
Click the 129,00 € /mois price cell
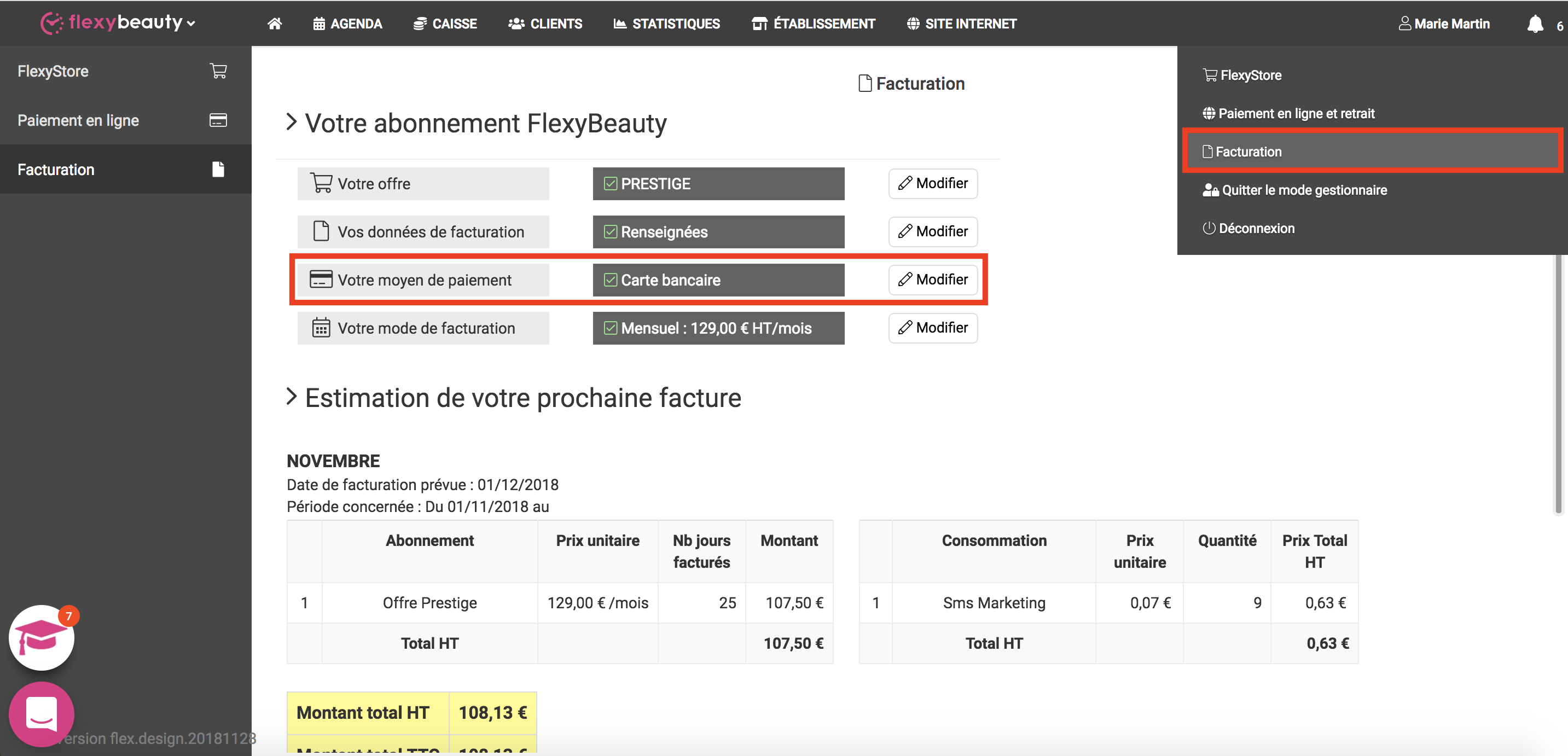[x=597, y=603]
